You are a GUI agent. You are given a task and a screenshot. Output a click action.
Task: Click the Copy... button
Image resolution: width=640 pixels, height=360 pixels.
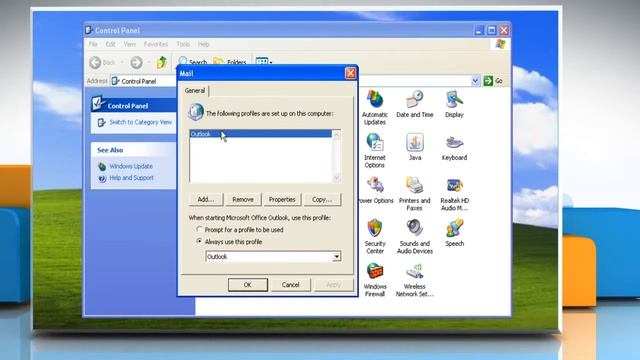click(322, 200)
